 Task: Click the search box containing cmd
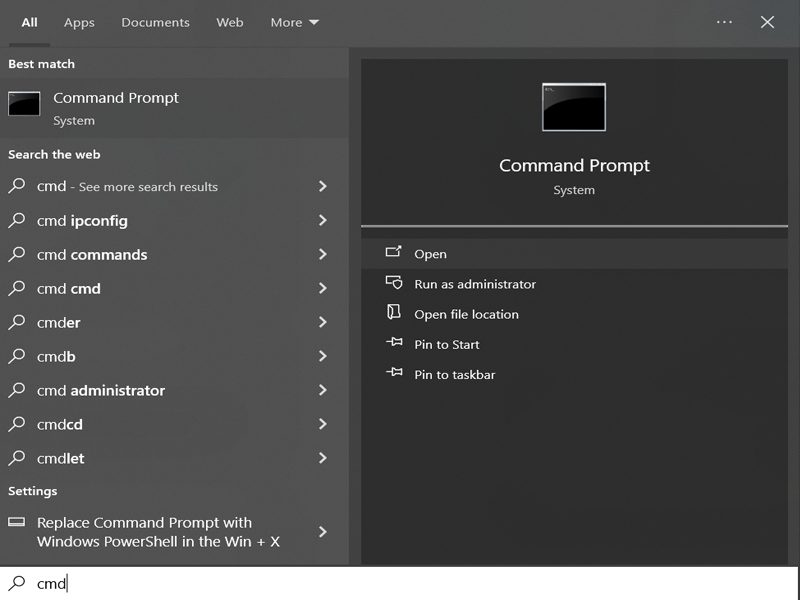[399, 583]
